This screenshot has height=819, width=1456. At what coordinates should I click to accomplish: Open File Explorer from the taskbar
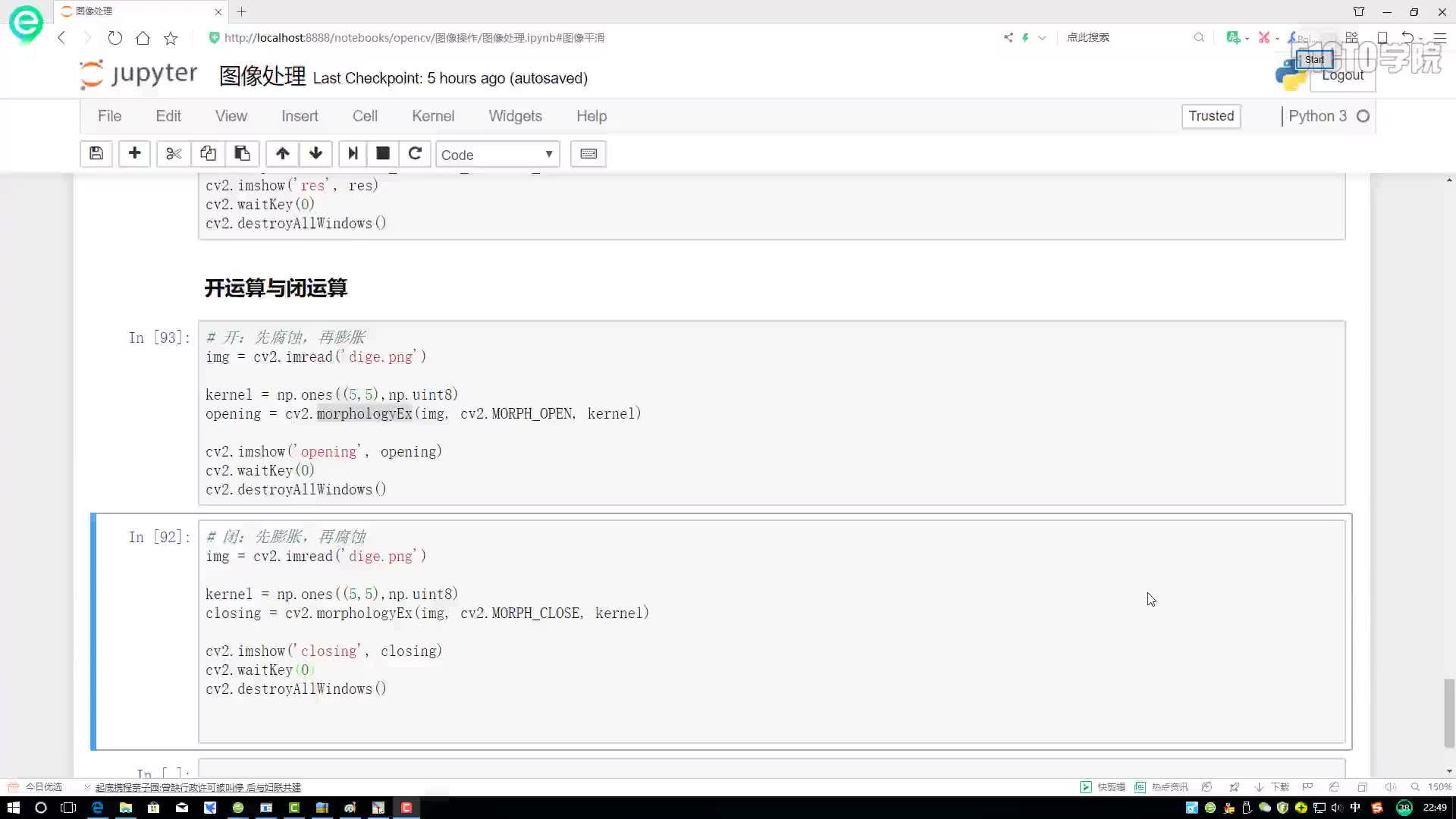pos(126,808)
